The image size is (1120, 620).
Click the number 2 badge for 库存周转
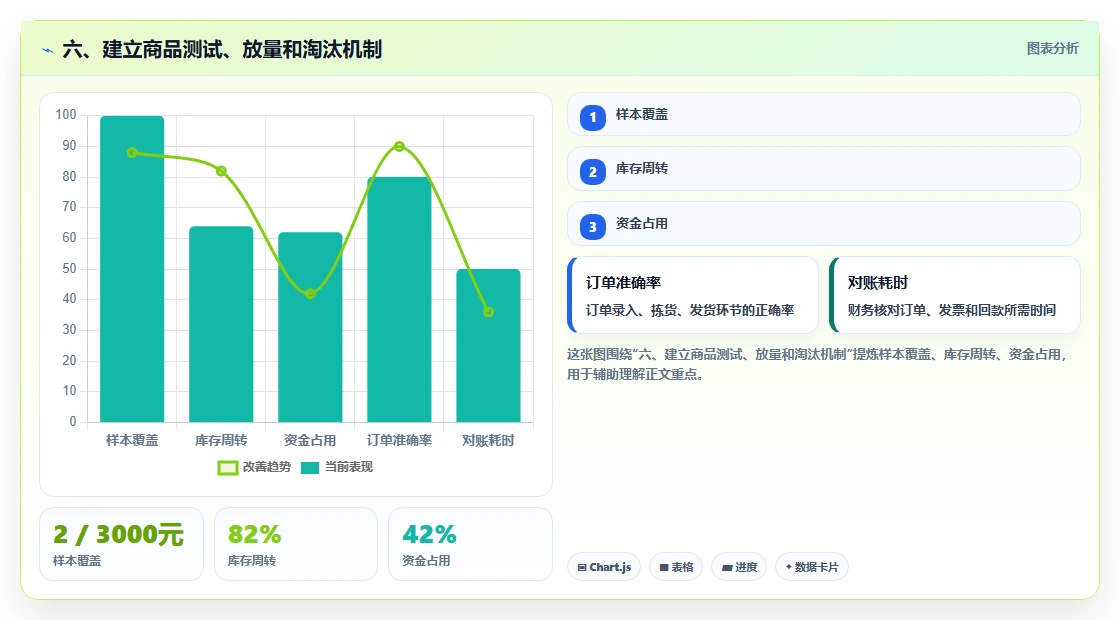(x=592, y=171)
